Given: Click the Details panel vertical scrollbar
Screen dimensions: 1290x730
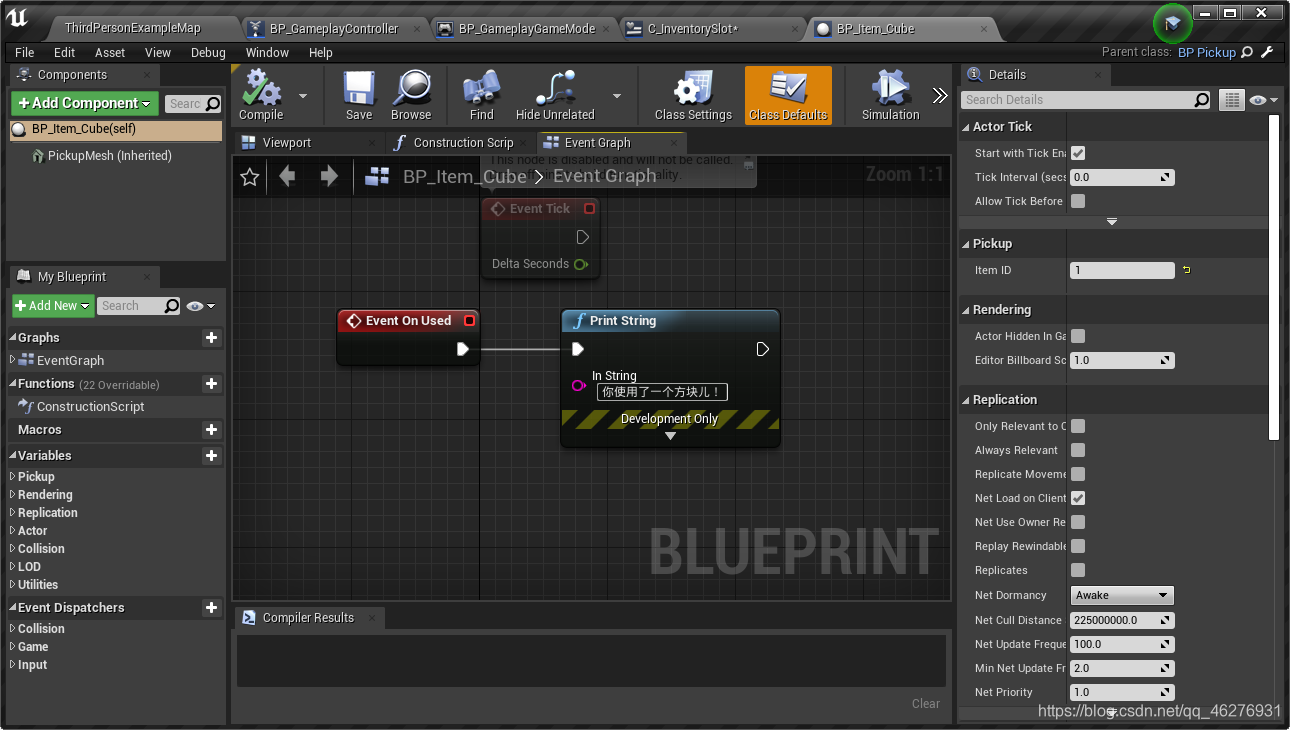Looking at the screenshot, I should [x=1274, y=277].
